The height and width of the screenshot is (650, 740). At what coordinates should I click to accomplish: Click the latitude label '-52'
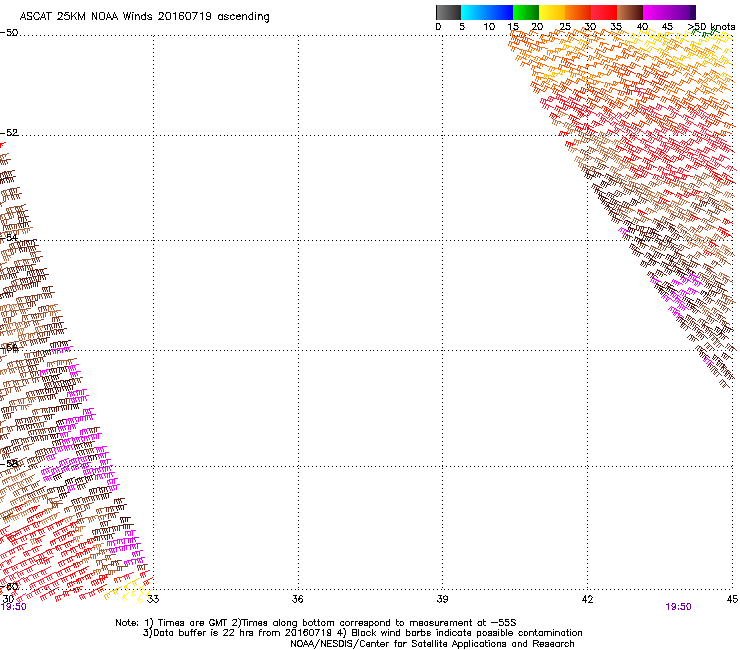[9, 133]
